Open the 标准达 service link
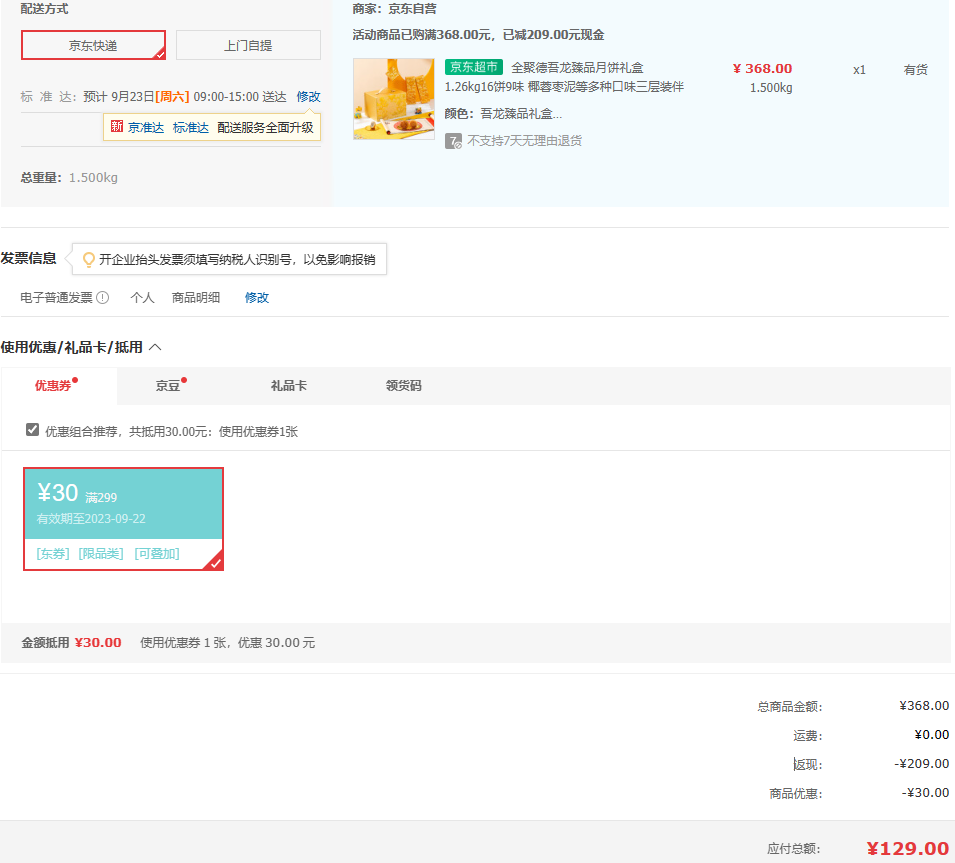The image size is (955, 863). 191,127
